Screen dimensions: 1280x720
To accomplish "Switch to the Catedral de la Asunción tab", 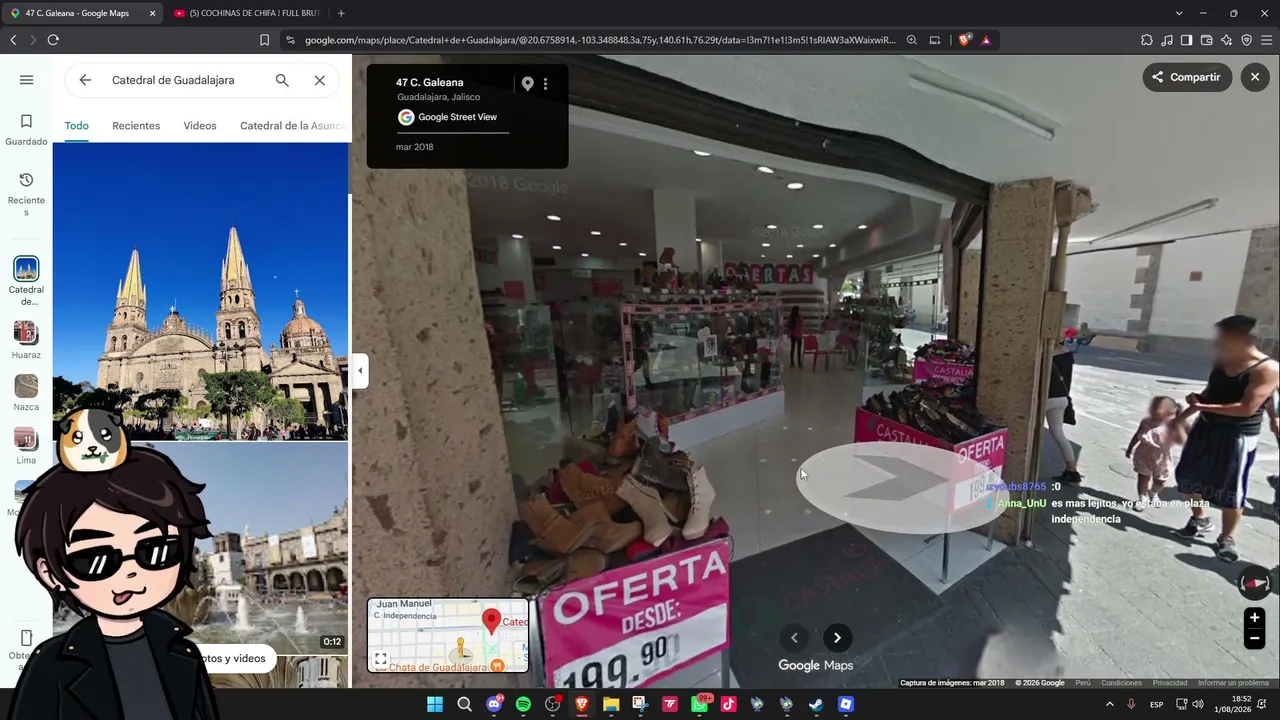I will coord(294,126).
